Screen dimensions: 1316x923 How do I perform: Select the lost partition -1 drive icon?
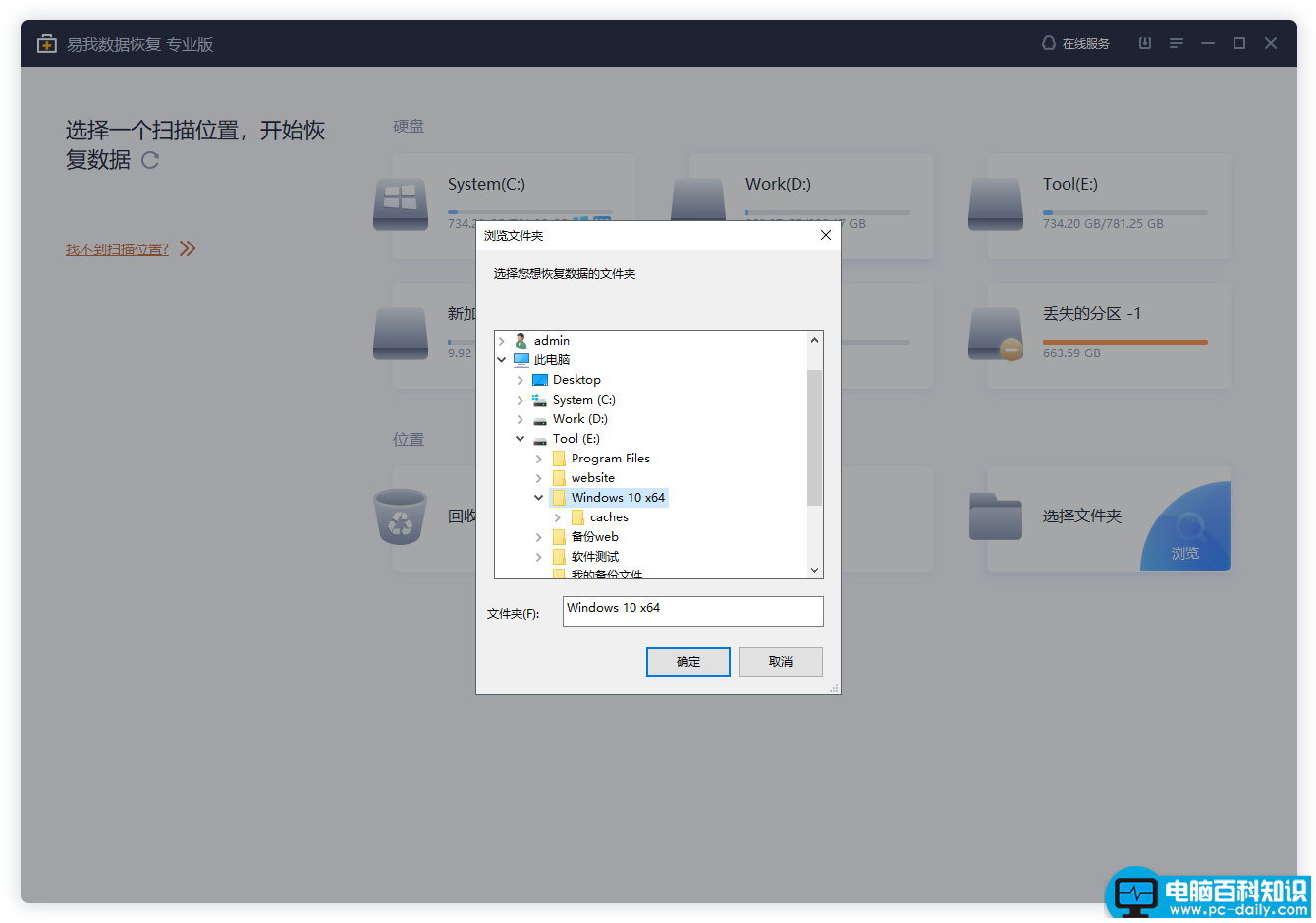[996, 334]
